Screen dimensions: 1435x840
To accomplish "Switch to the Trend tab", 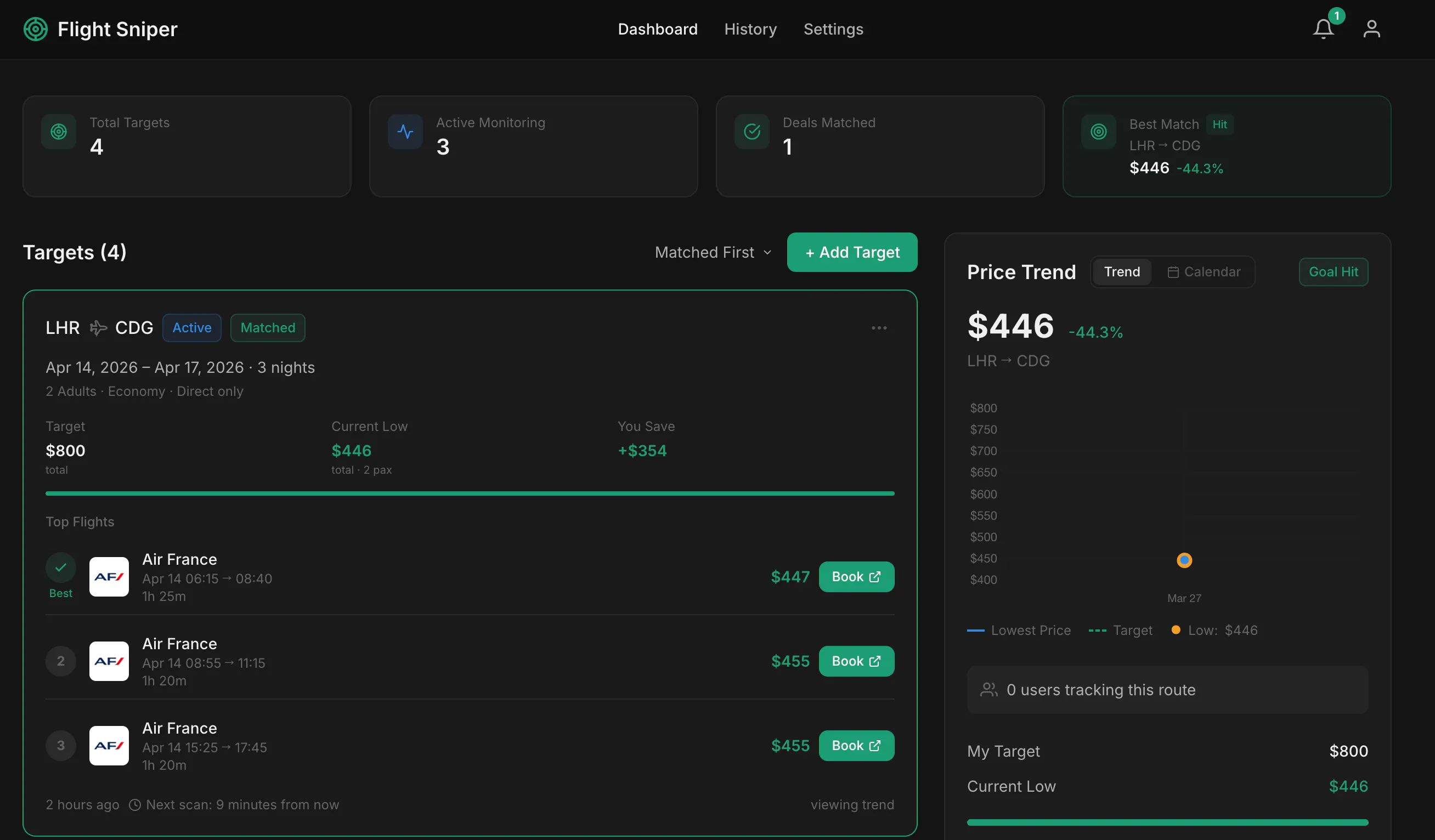I will click(x=1122, y=272).
